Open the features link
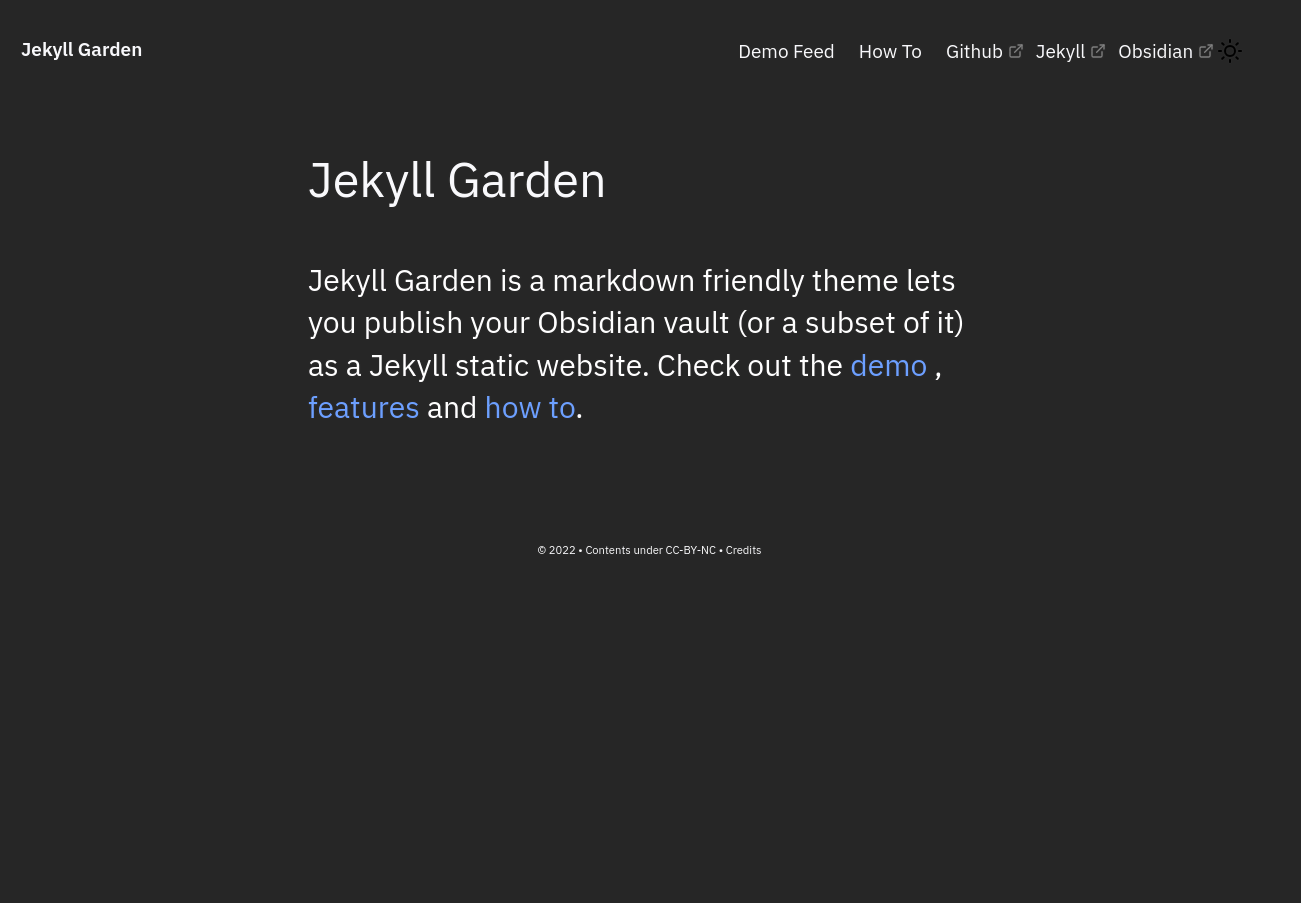Image resolution: width=1301 pixels, height=903 pixels. [x=363, y=407]
